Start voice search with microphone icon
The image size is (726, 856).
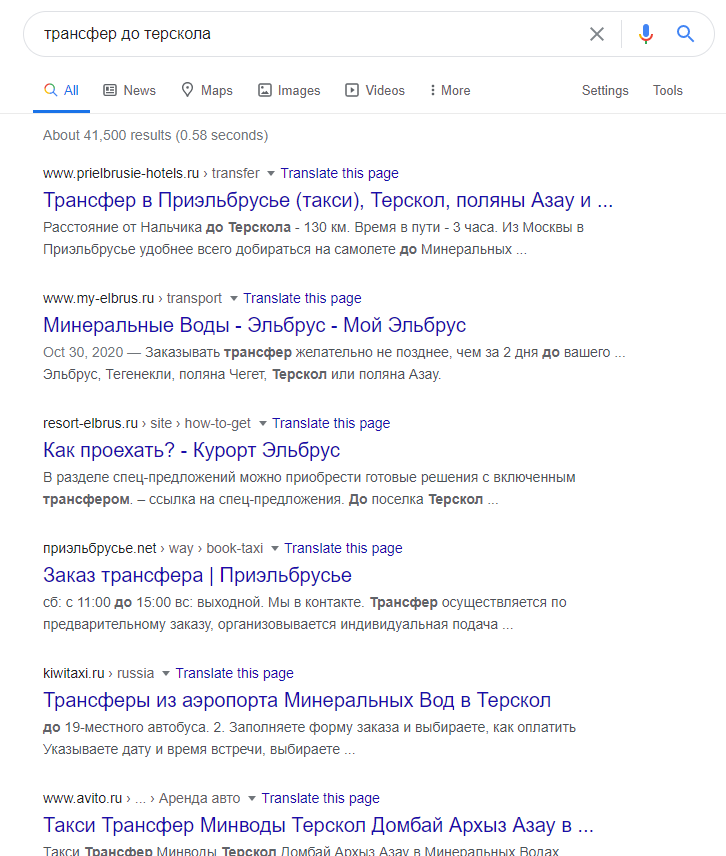(646, 34)
